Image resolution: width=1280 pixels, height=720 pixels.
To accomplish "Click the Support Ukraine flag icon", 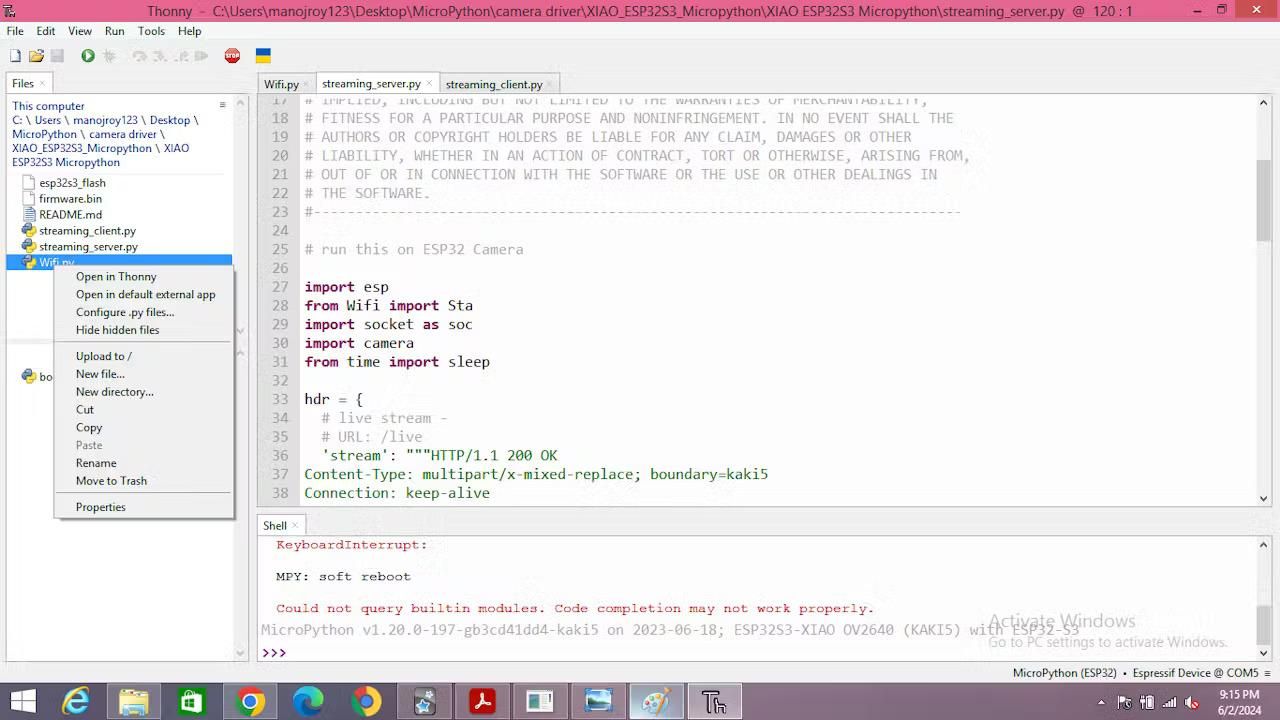I will (263, 56).
